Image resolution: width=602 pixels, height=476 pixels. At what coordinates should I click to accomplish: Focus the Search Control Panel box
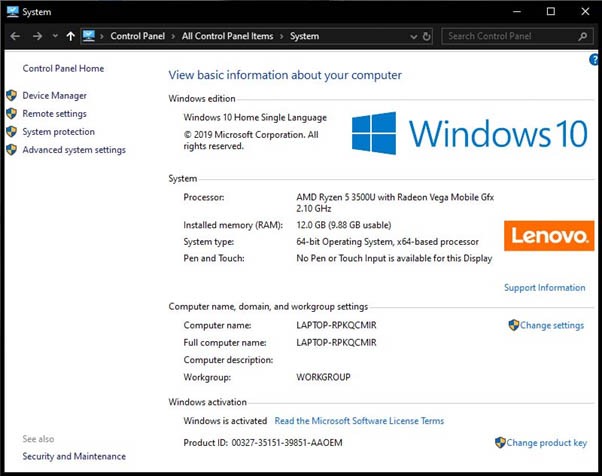[518, 36]
